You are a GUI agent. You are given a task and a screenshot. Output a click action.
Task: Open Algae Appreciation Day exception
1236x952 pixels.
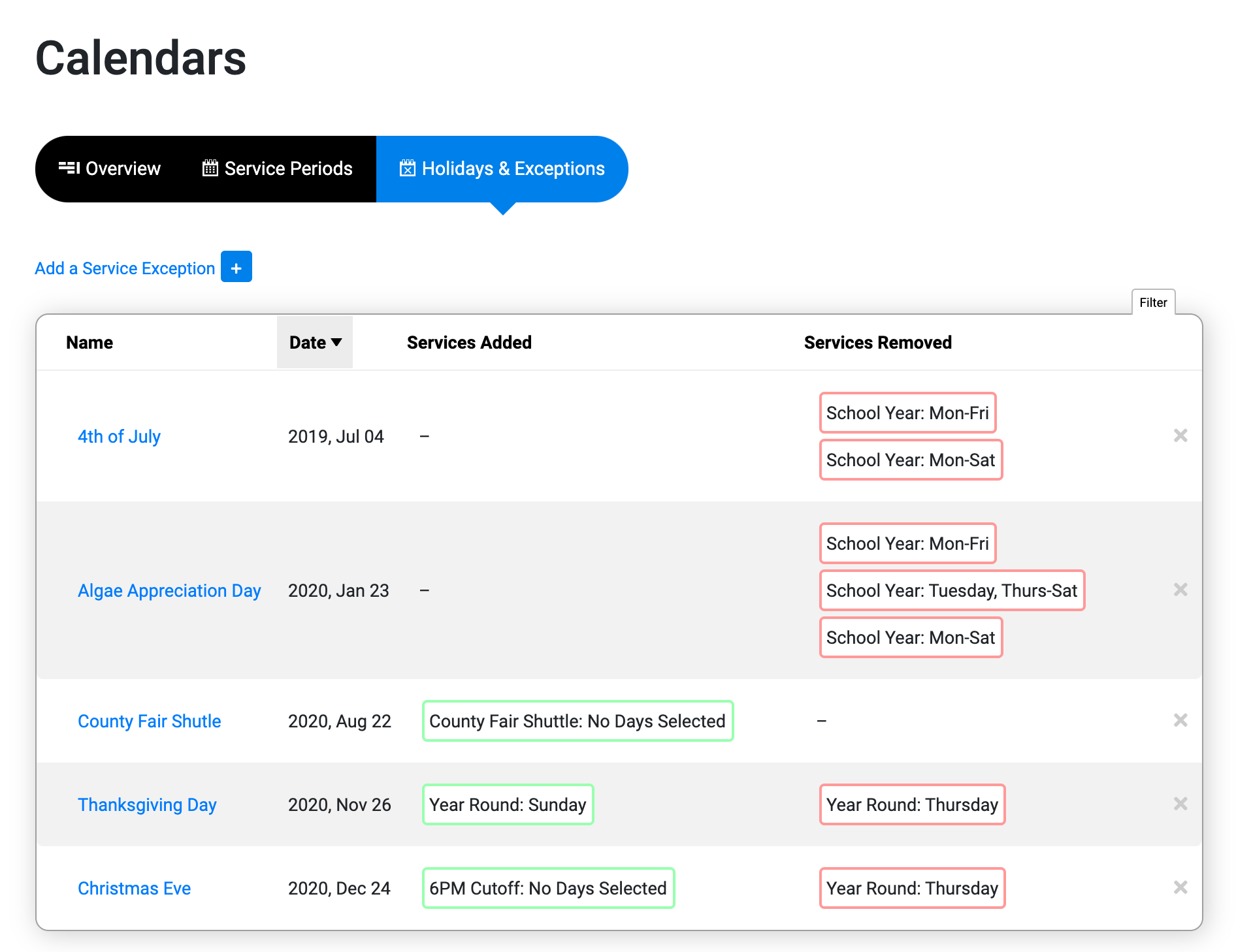[169, 590]
